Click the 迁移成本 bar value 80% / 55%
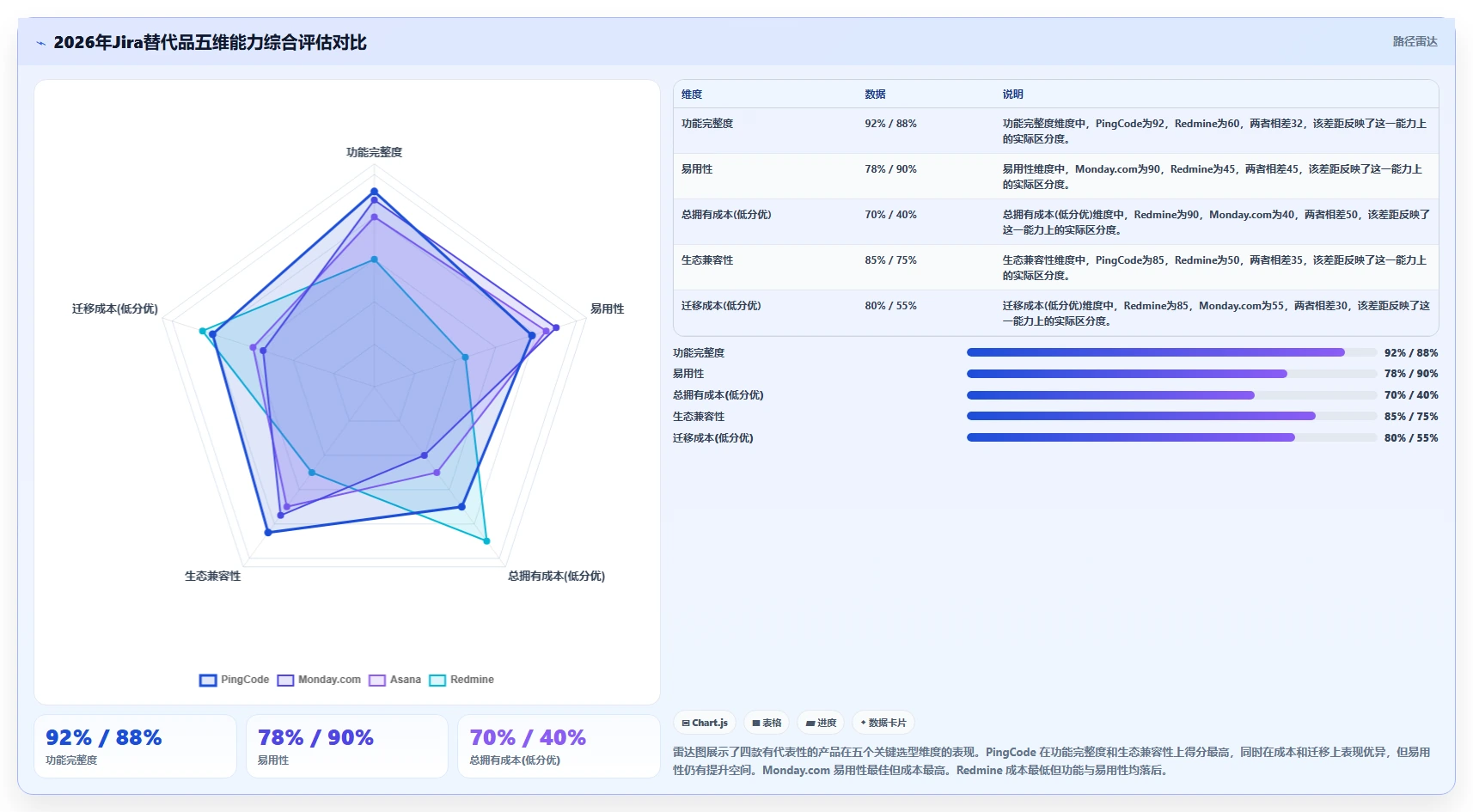This screenshot has width=1473, height=812. (1410, 437)
